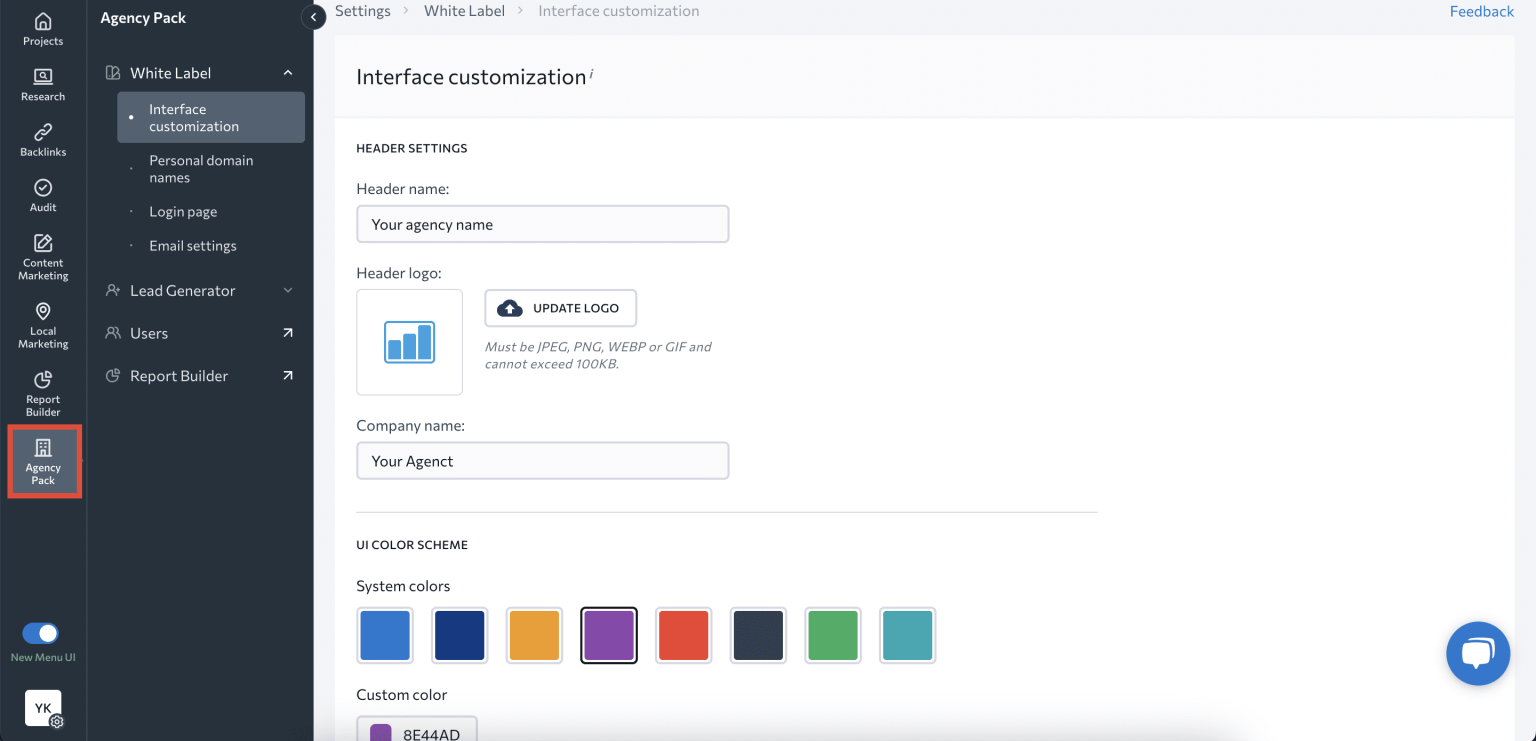Open the YK user profile avatar
The height and width of the screenshot is (741, 1536).
43,708
